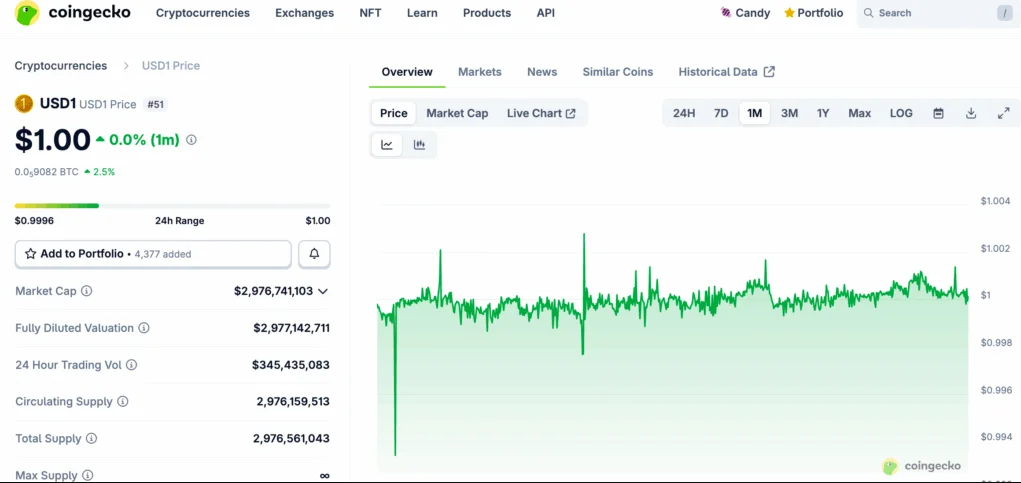Click the Market Cap info icon

87,291
